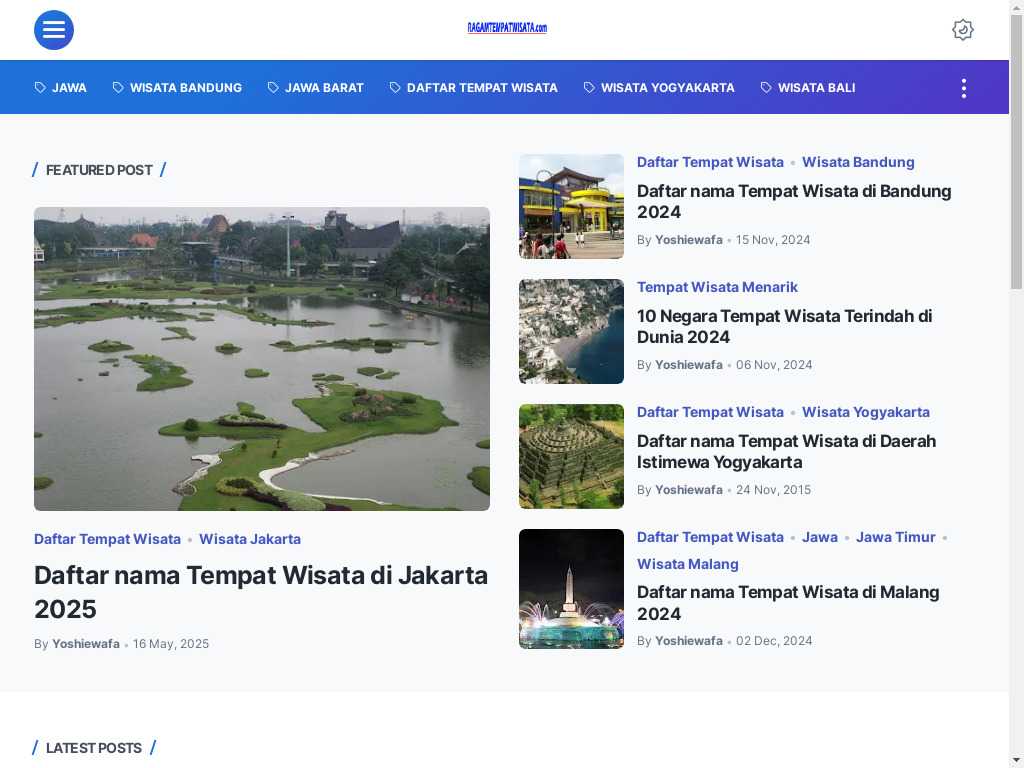1024x768 pixels.
Task: Click tag icon beside WISATA BALI
Action: [766, 88]
